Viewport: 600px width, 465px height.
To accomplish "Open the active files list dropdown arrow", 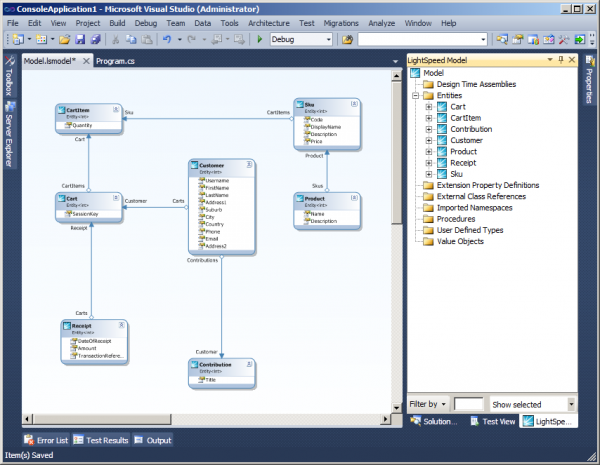I will (395, 62).
